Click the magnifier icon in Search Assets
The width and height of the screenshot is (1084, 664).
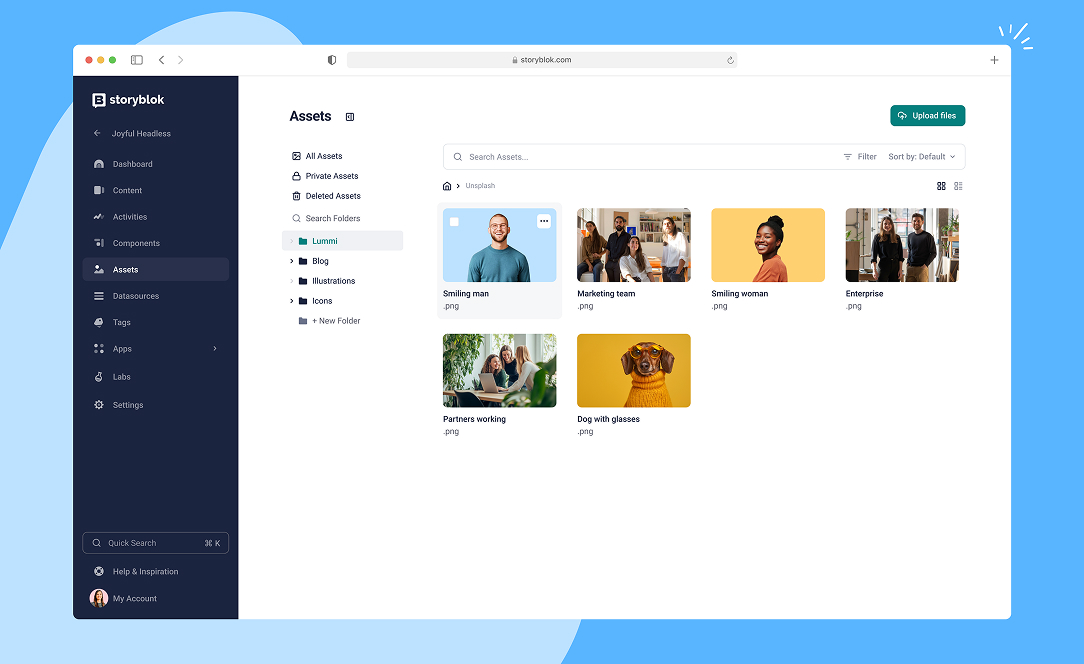tap(458, 157)
